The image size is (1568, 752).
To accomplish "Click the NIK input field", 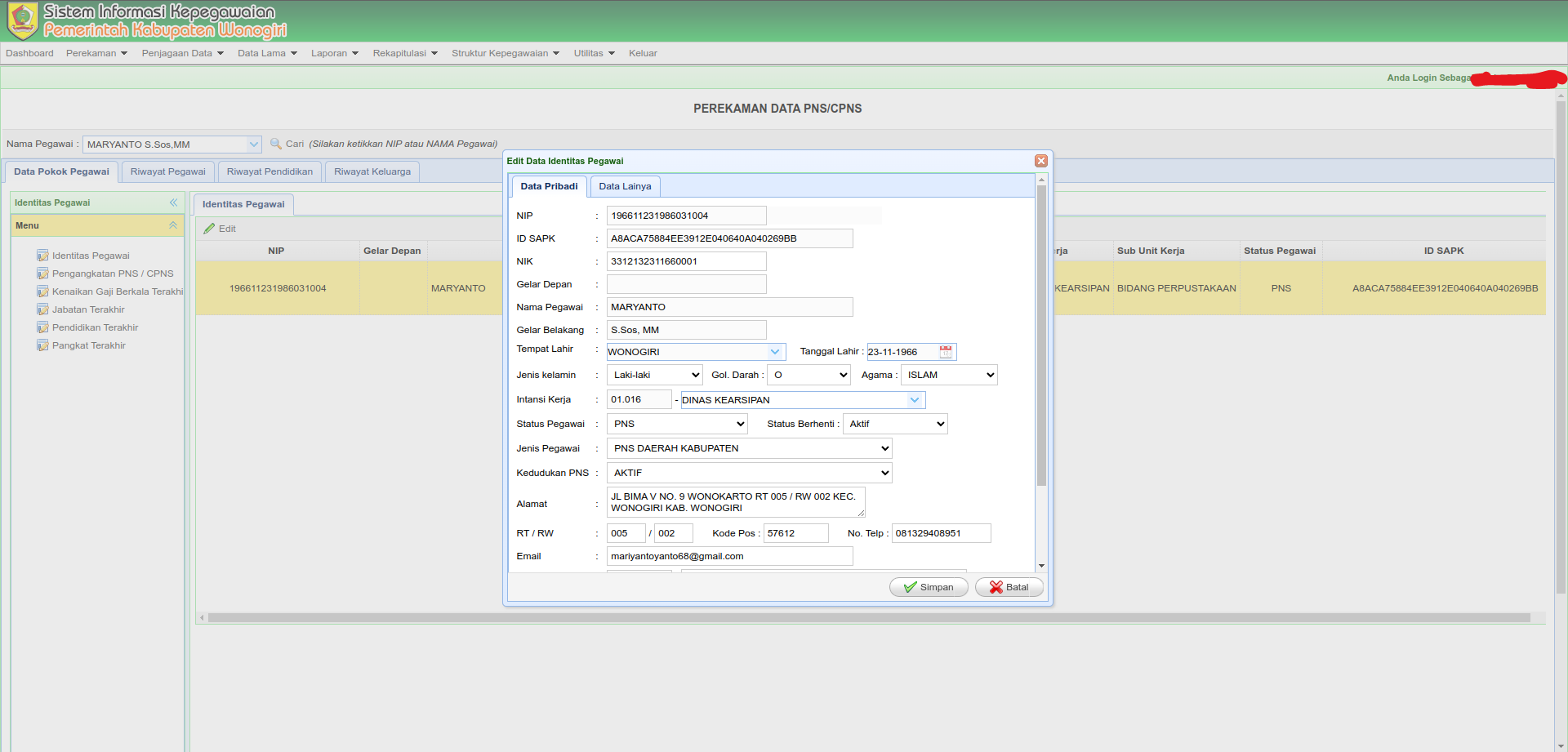I will pos(686,261).
